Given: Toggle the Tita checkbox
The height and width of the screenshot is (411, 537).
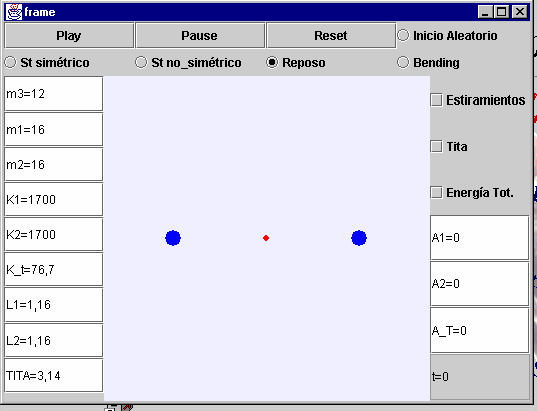Looking at the screenshot, I should click(x=436, y=147).
